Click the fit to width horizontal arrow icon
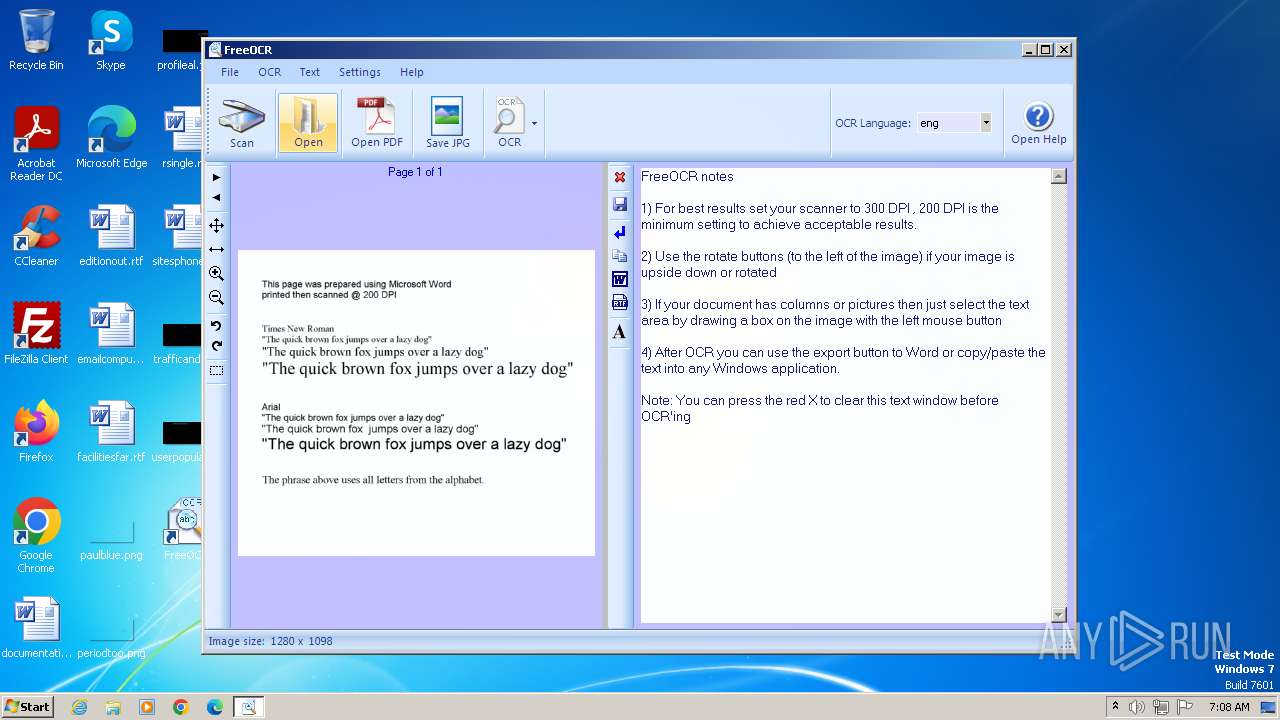The image size is (1280, 720). click(x=216, y=249)
